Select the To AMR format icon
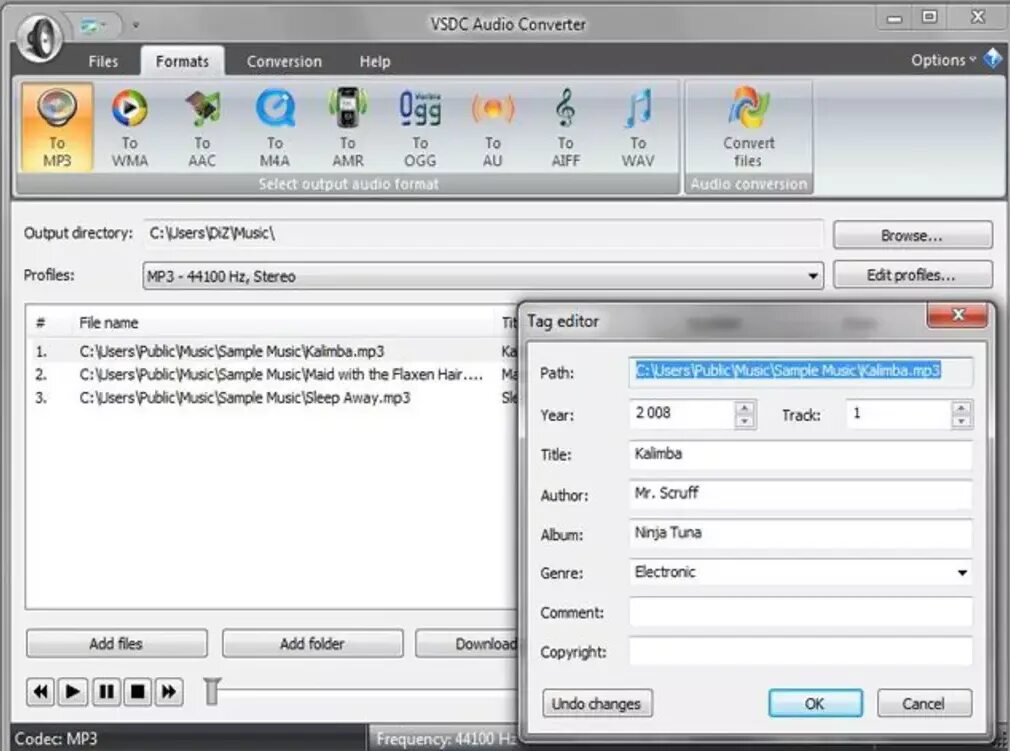1010x751 pixels. point(348,128)
